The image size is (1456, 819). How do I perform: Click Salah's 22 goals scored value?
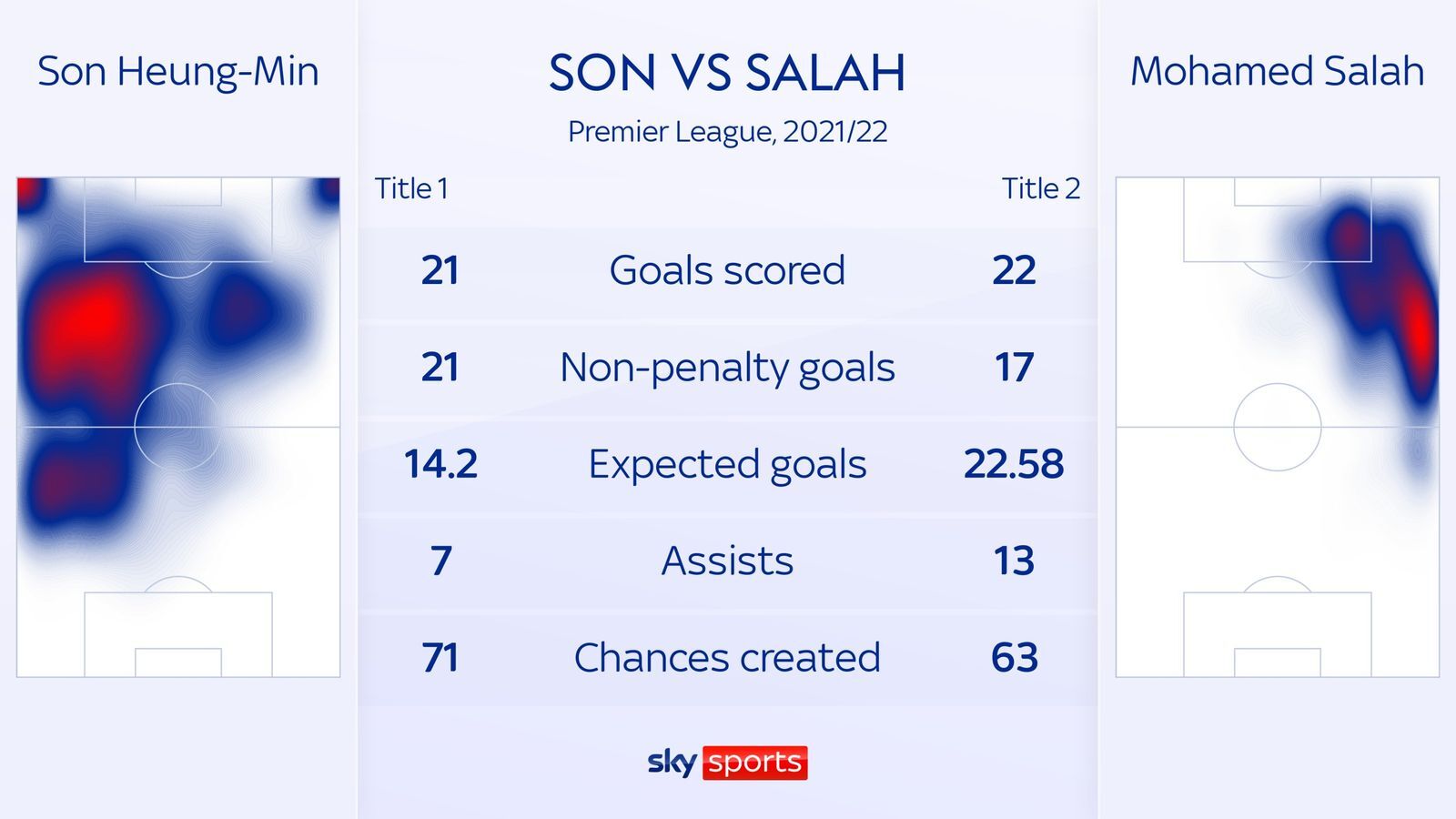pyautogui.click(x=1014, y=270)
